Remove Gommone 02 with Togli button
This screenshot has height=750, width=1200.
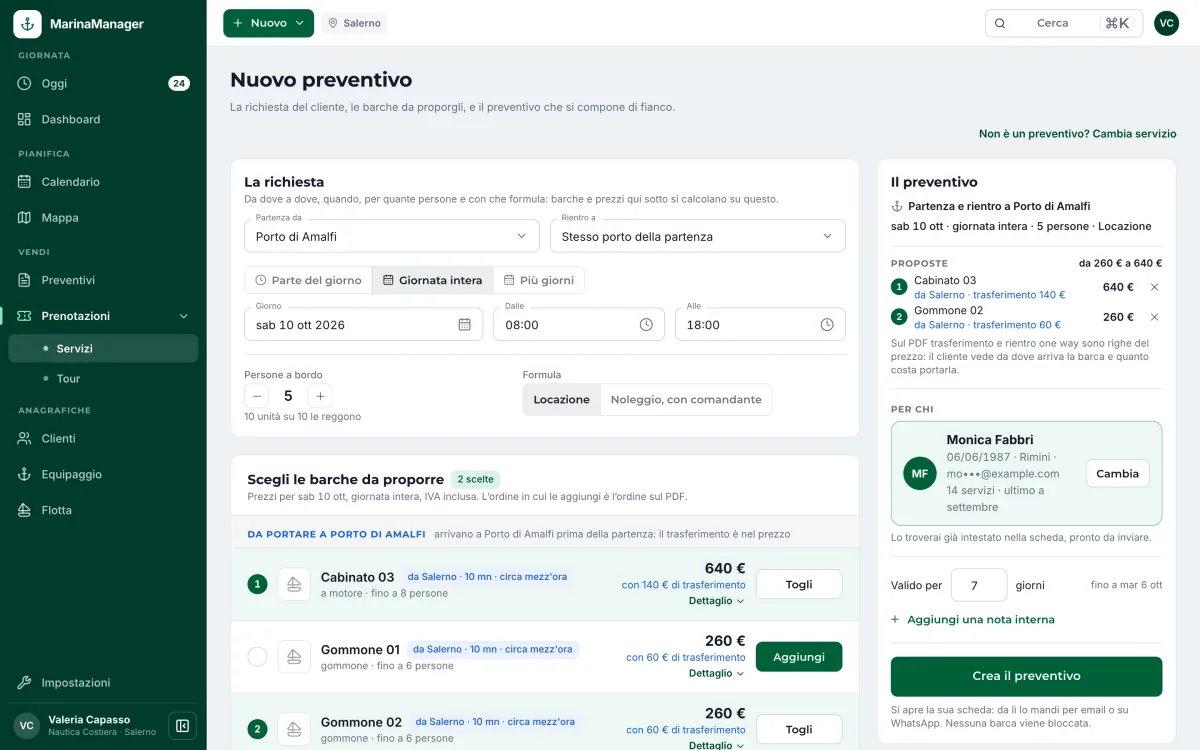click(799, 729)
